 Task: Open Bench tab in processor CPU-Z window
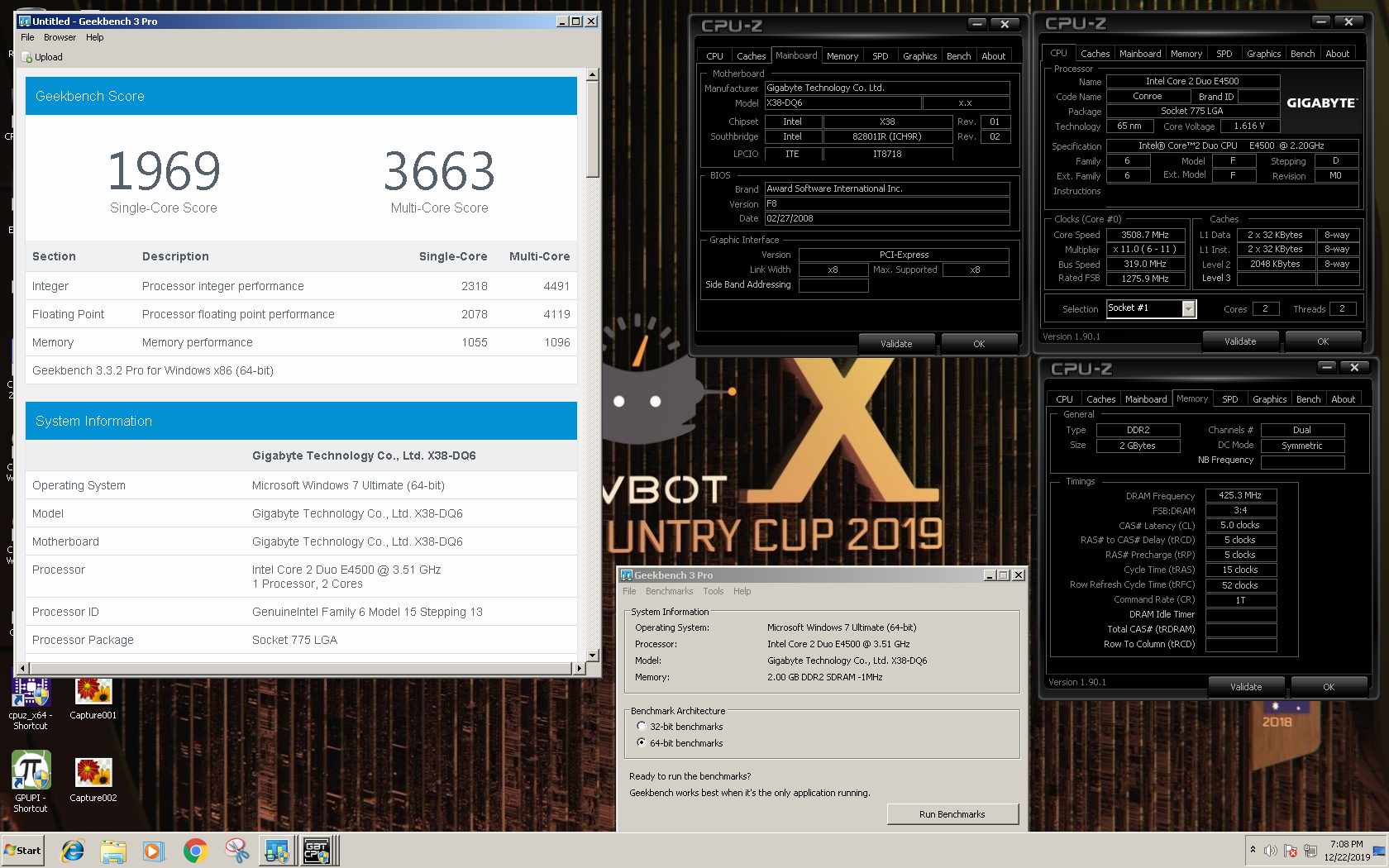[x=1302, y=54]
